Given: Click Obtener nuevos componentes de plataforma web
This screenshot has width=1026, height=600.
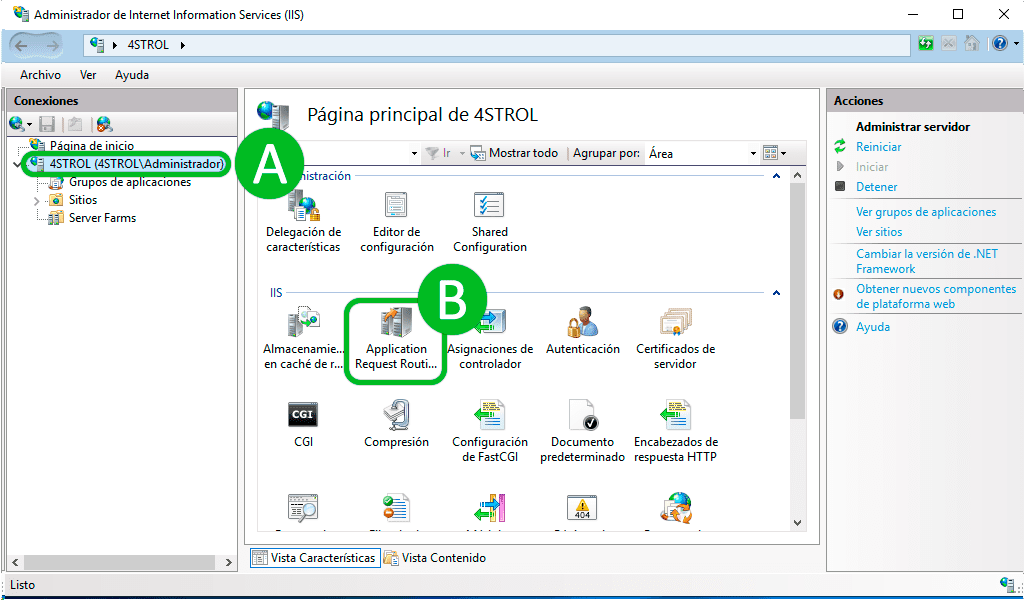Looking at the screenshot, I should [x=936, y=296].
